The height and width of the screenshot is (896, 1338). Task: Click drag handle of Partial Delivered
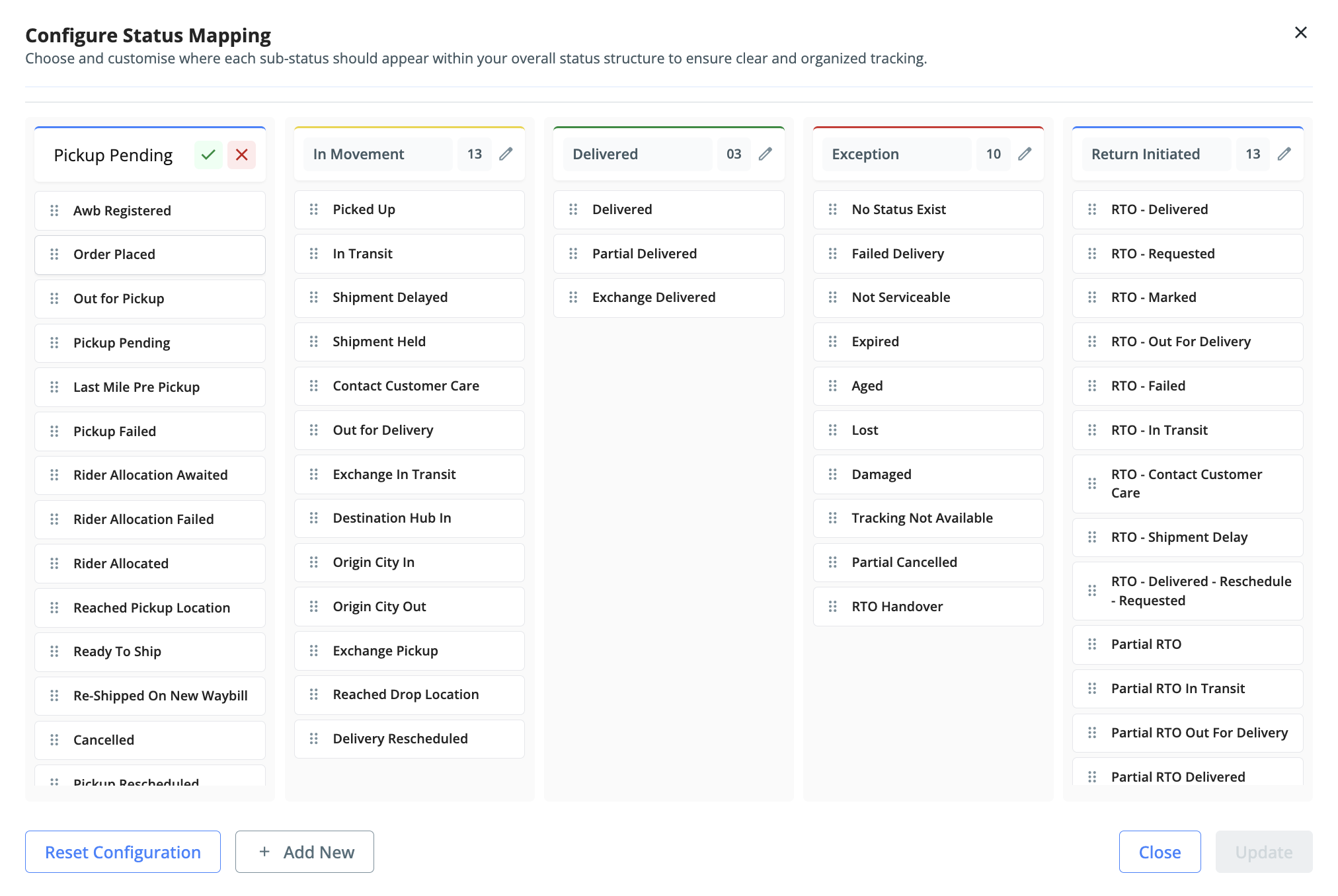(x=573, y=254)
